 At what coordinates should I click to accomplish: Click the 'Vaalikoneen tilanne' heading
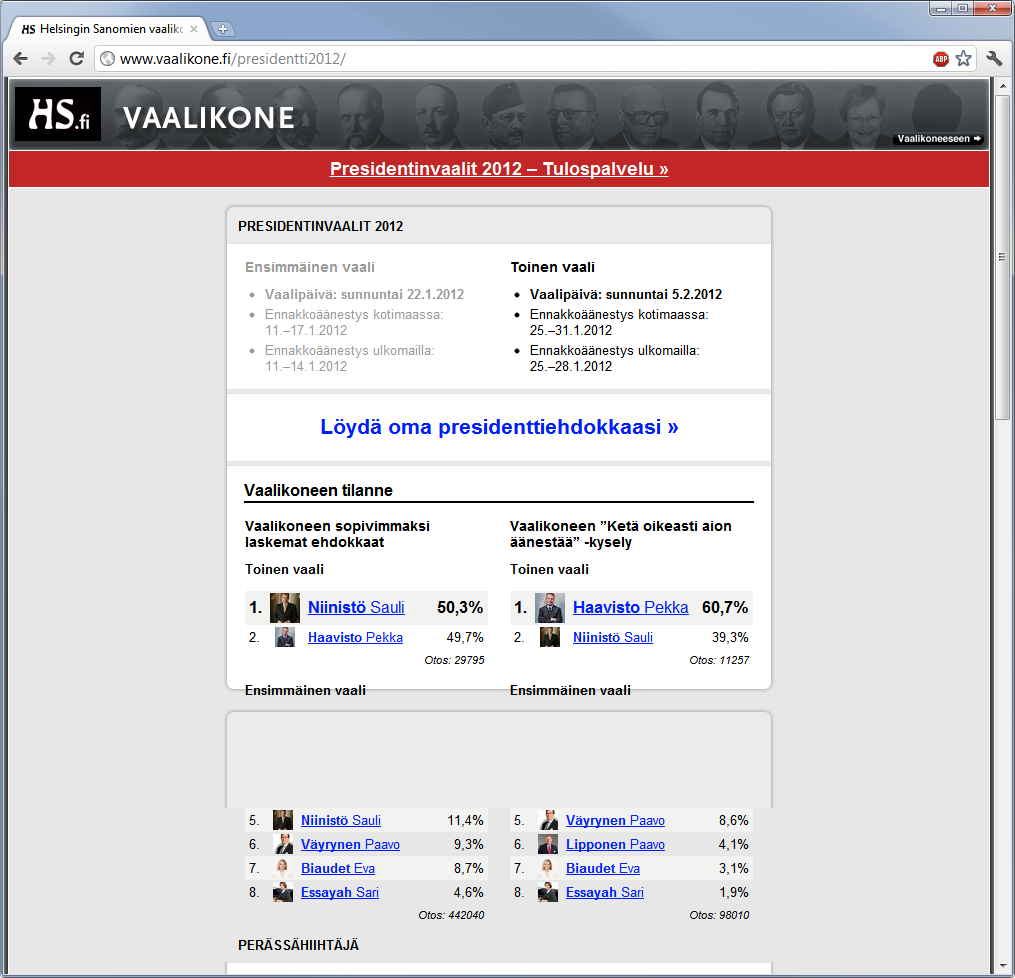click(318, 491)
